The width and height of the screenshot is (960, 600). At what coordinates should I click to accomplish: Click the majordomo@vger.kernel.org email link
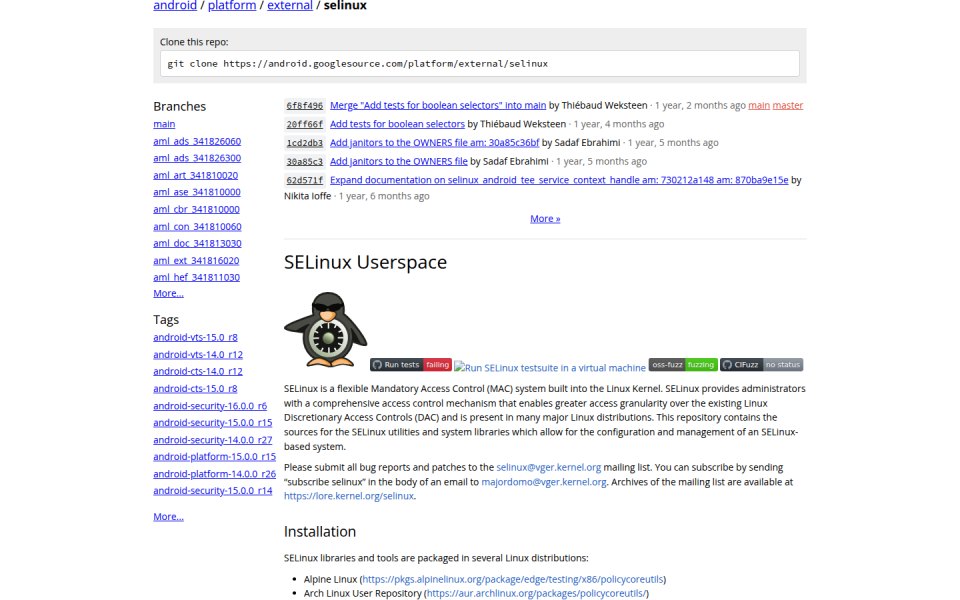click(544, 482)
